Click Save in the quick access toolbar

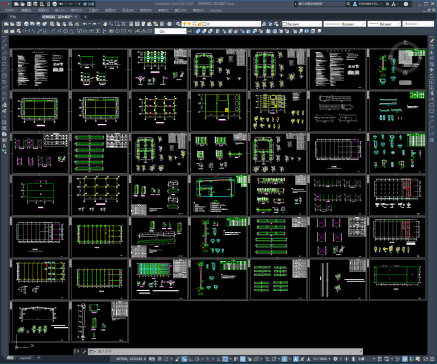pyautogui.click(x=29, y=4)
